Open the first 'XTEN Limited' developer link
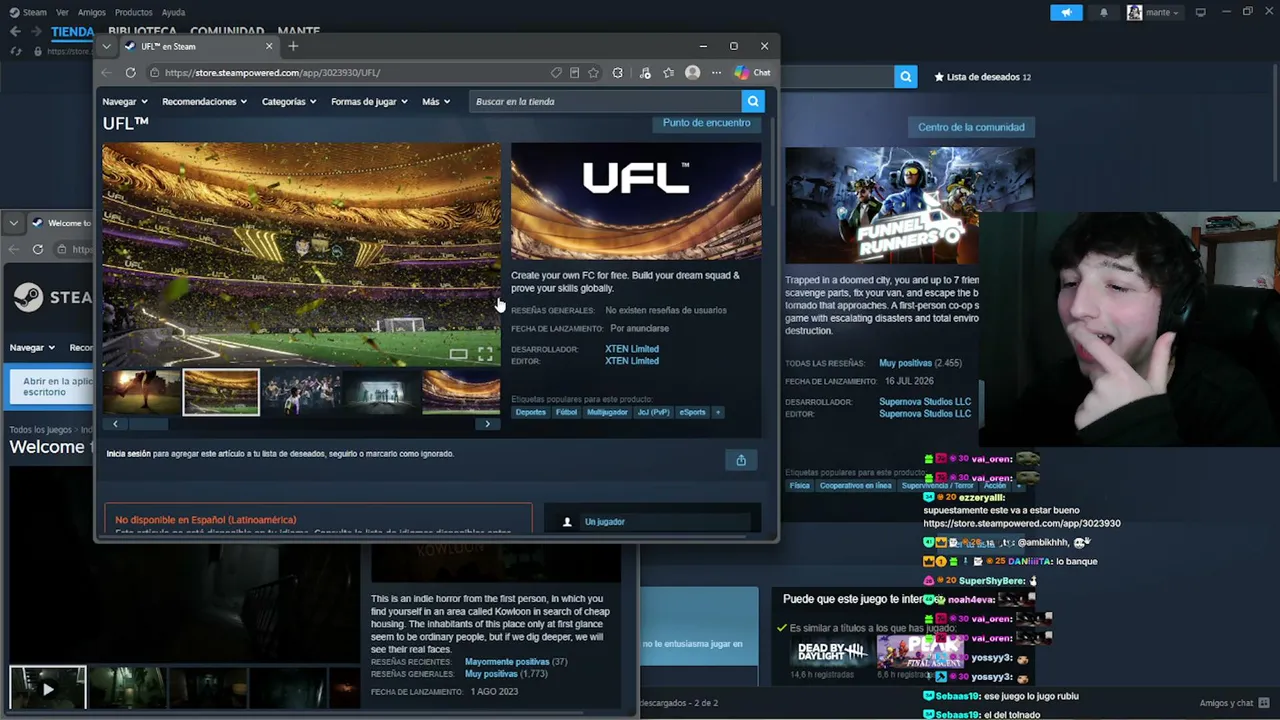Image resolution: width=1280 pixels, height=720 pixels. (x=632, y=349)
